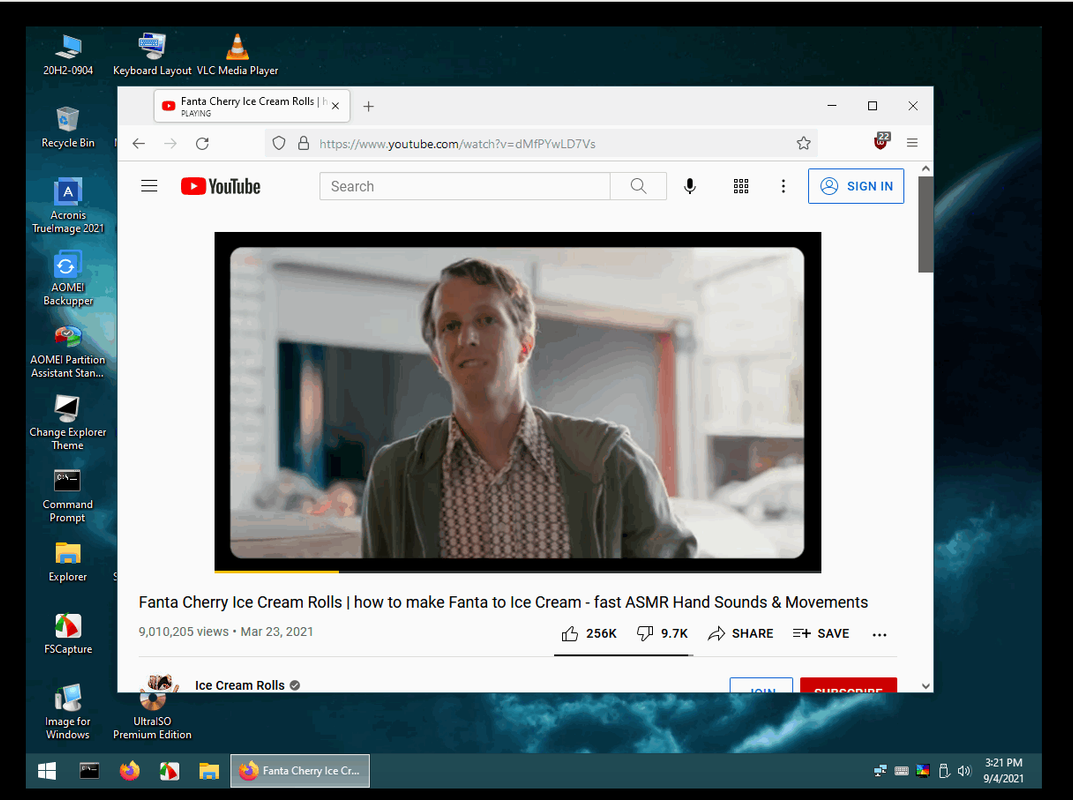
Task: Bookmark this page with star icon
Action: (803, 143)
